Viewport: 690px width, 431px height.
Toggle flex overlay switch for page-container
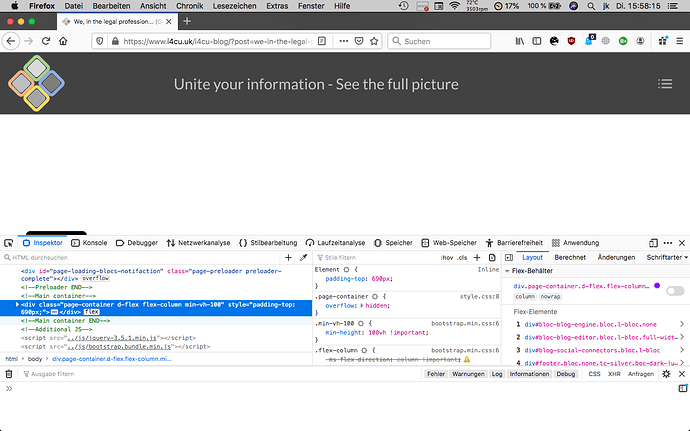pos(675,291)
